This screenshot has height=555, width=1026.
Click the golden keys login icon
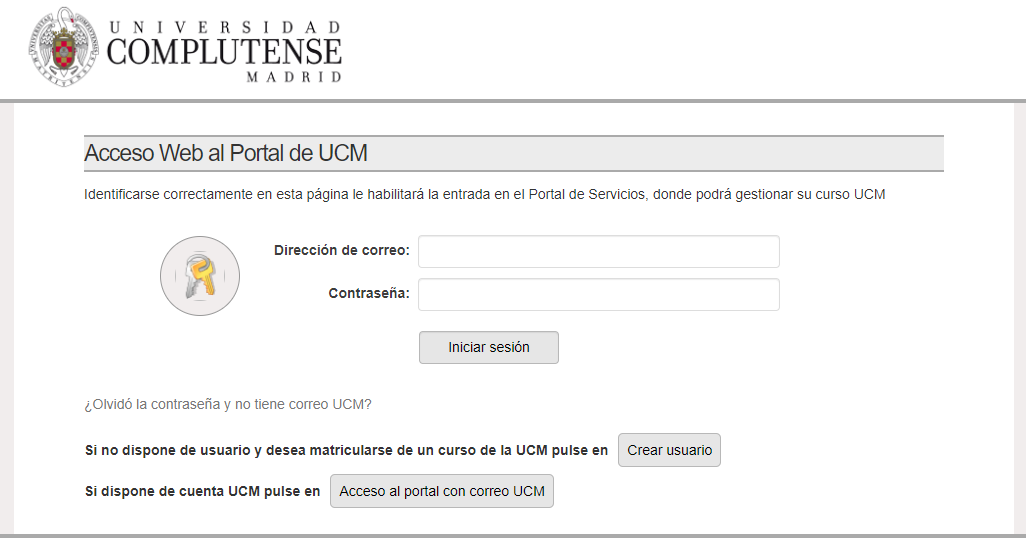pyautogui.click(x=200, y=276)
